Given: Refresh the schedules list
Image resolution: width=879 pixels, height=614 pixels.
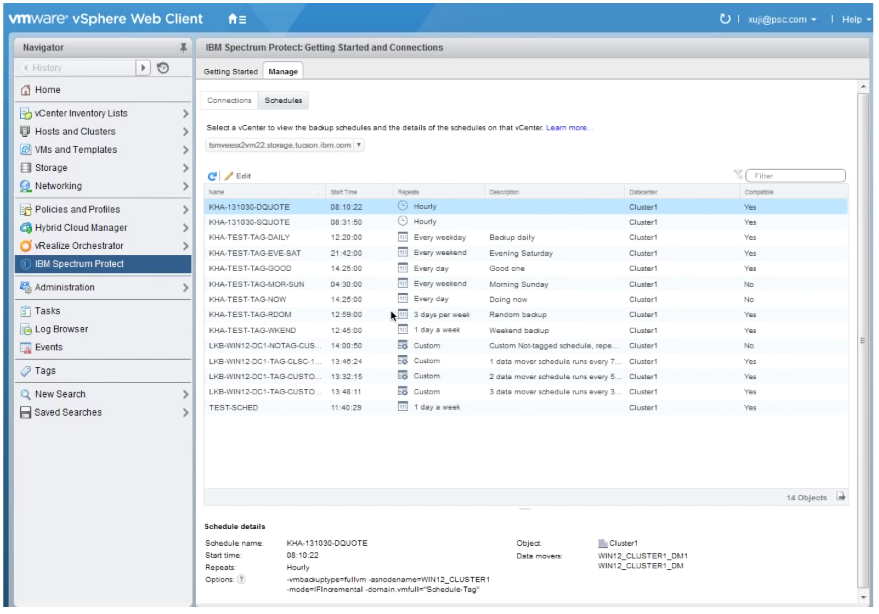Looking at the screenshot, I should pos(212,176).
